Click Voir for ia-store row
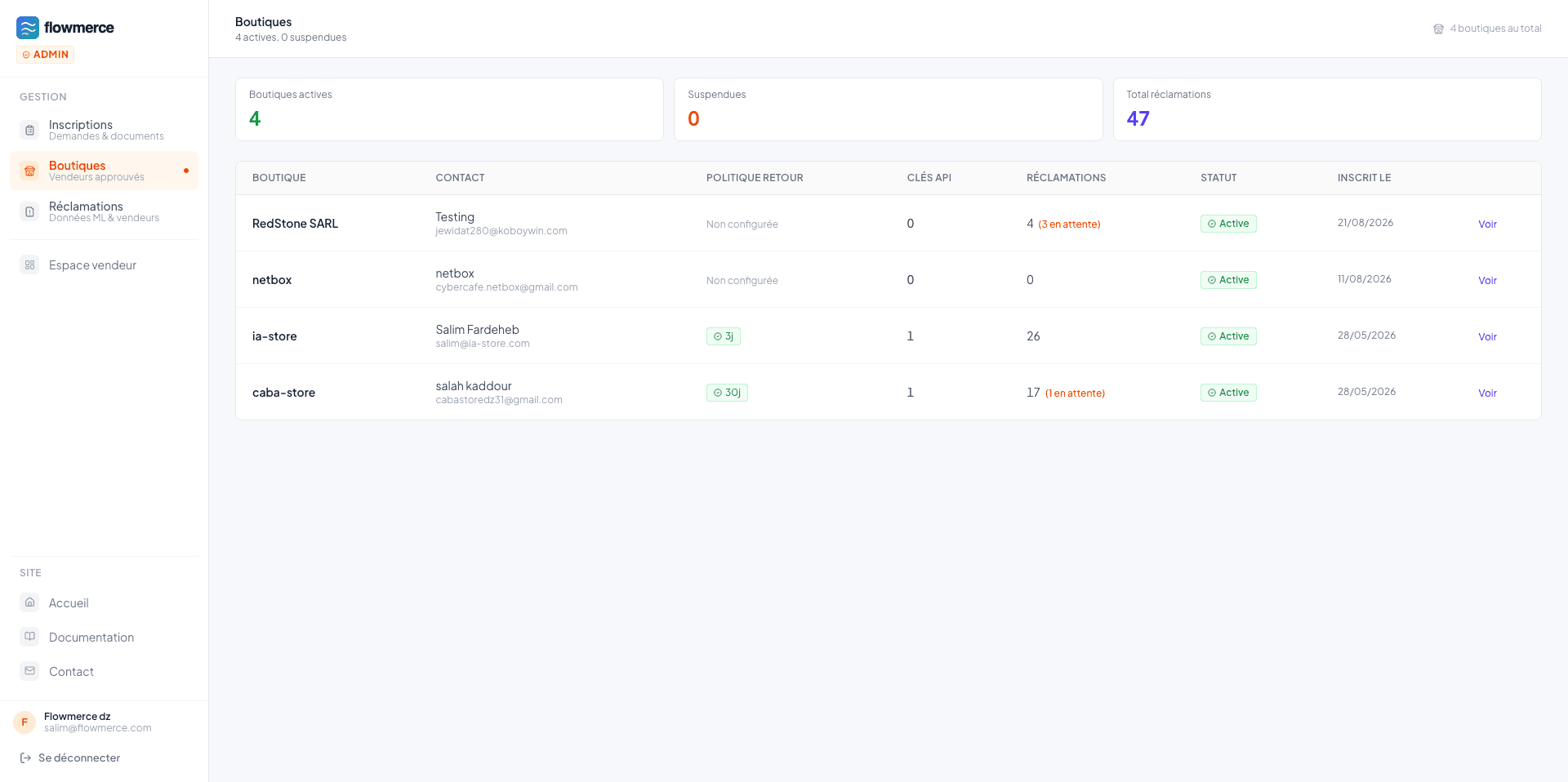The image size is (1568, 782). click(x=1487, y=336)
